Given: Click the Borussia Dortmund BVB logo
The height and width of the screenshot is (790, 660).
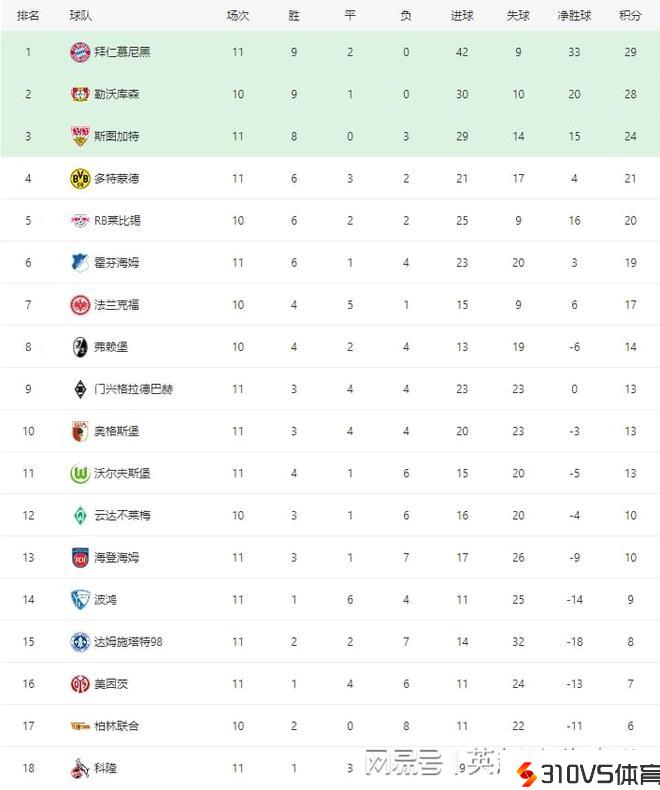Looking at the screenshot, I should tap(80, 178).
